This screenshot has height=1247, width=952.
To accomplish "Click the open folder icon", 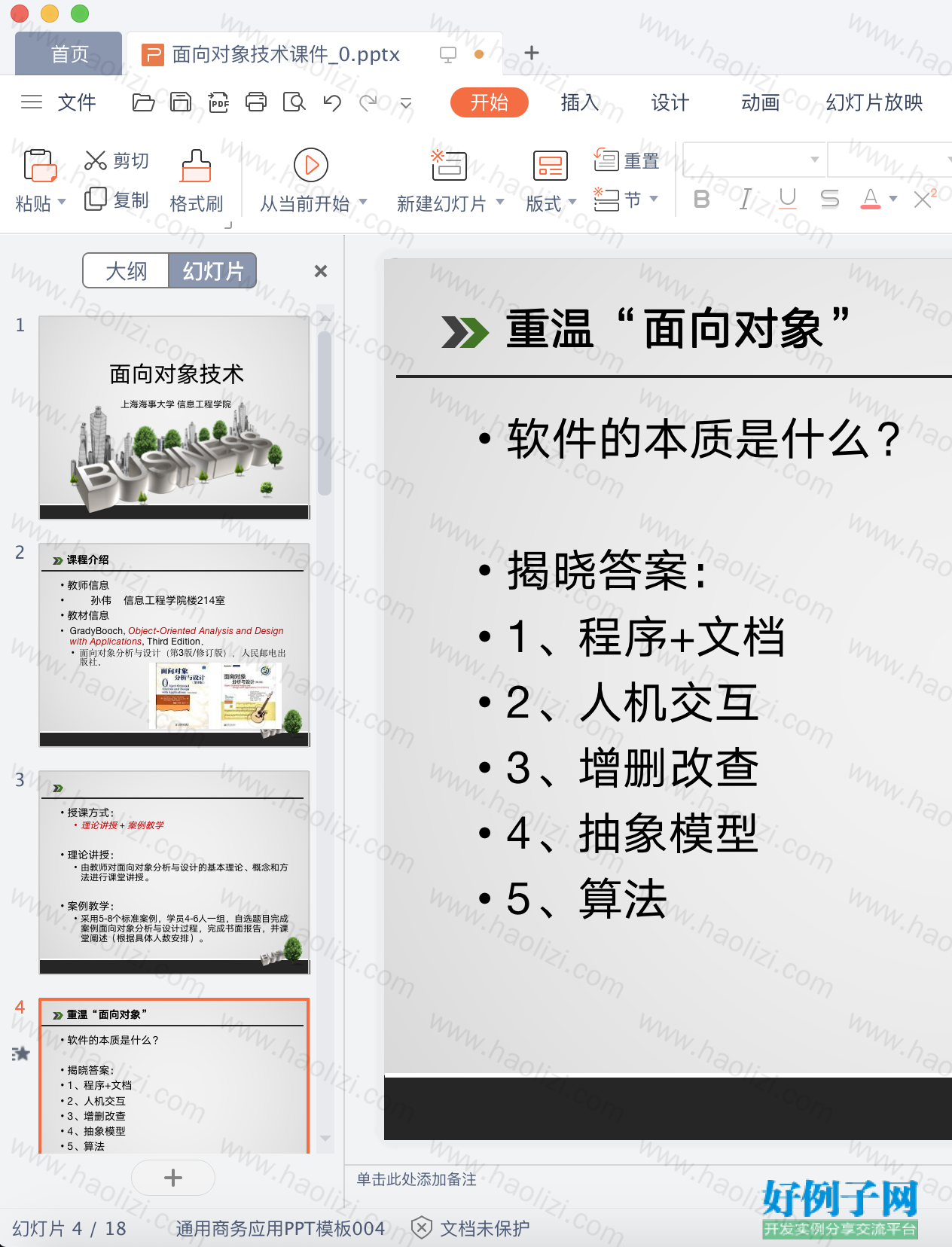I will point(143,102).
